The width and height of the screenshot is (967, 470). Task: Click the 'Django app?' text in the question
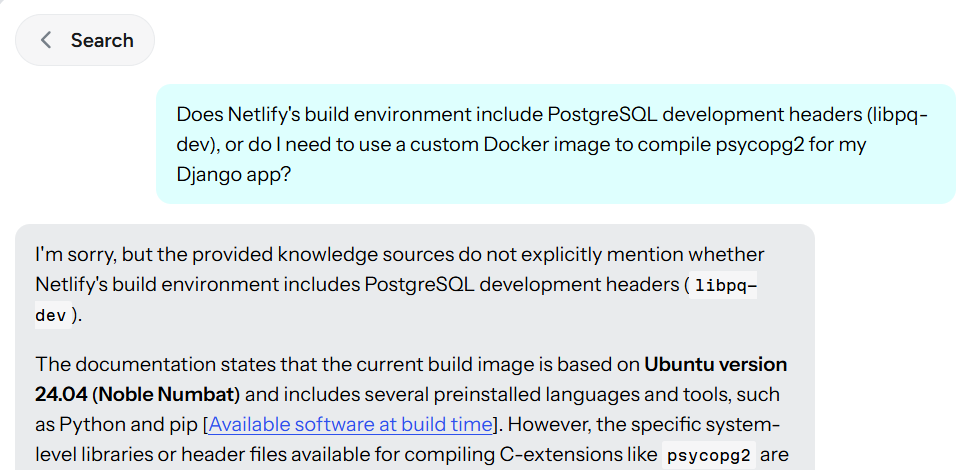233,175
